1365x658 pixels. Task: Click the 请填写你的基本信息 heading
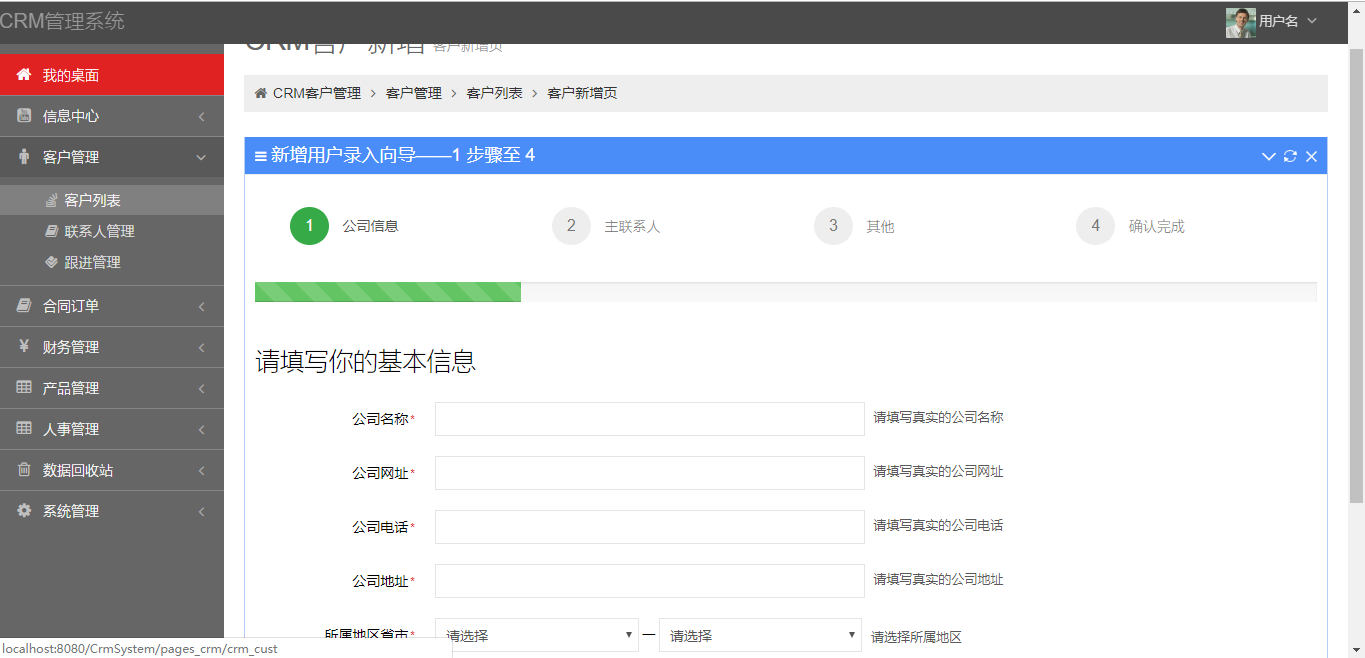click(x=366, y=362)
